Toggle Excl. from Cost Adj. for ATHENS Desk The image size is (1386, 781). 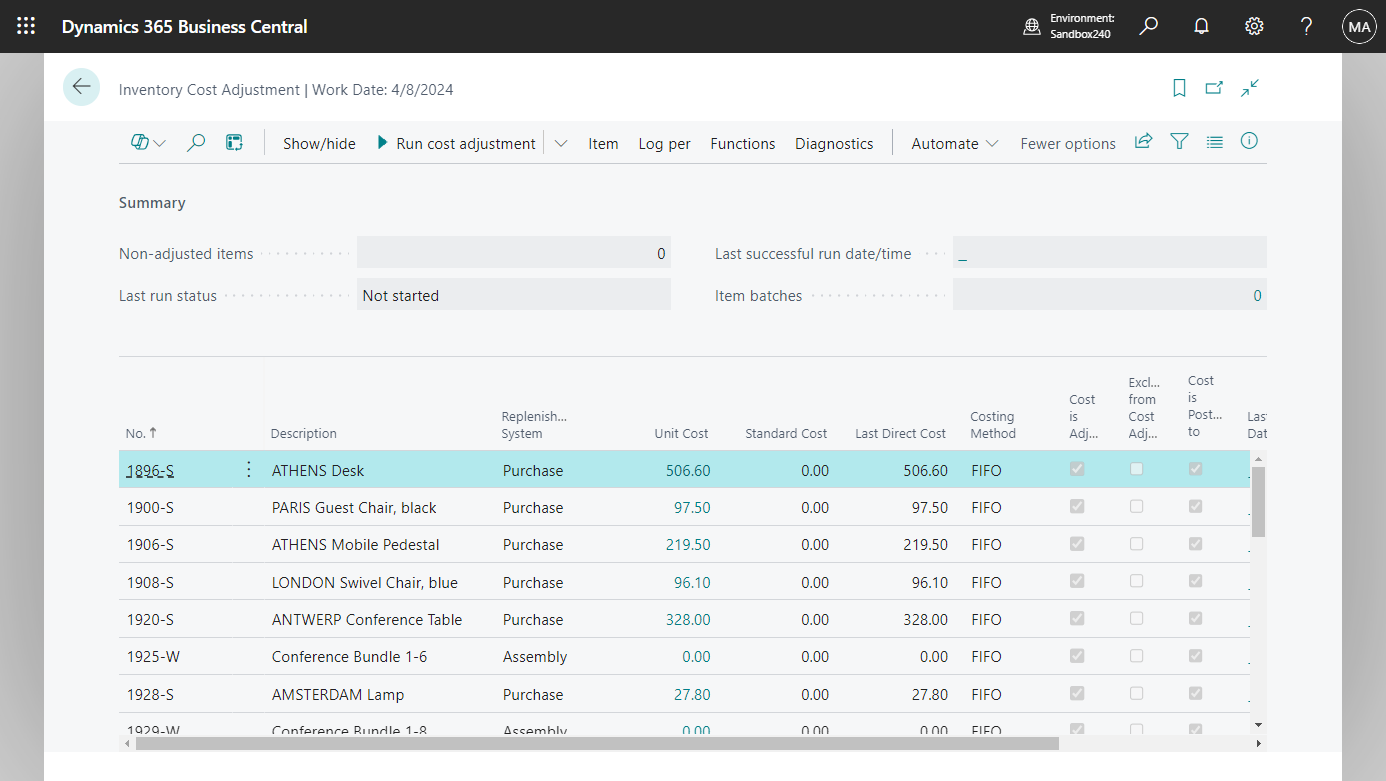point(1136,469)
